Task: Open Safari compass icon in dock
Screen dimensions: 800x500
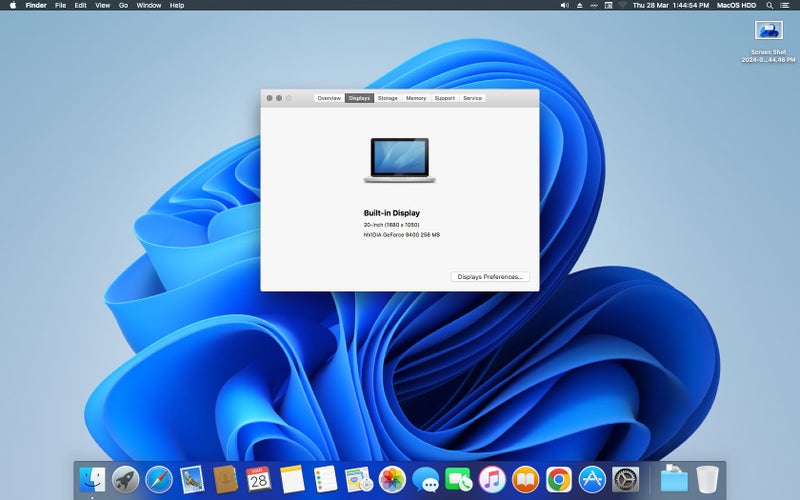Action: (159, 480)
